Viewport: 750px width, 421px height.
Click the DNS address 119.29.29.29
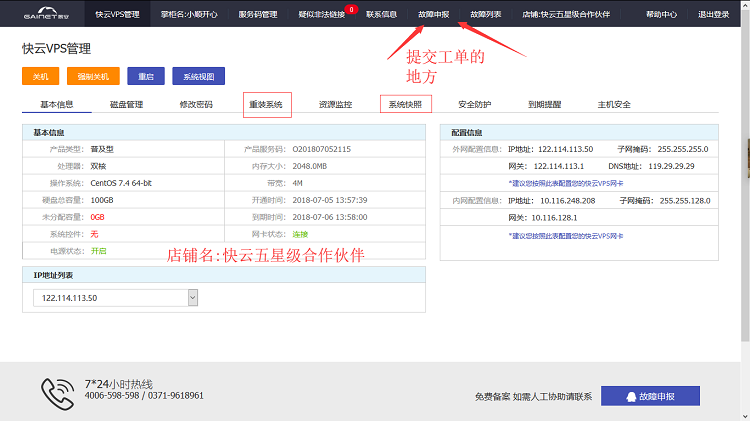[671, 166]
